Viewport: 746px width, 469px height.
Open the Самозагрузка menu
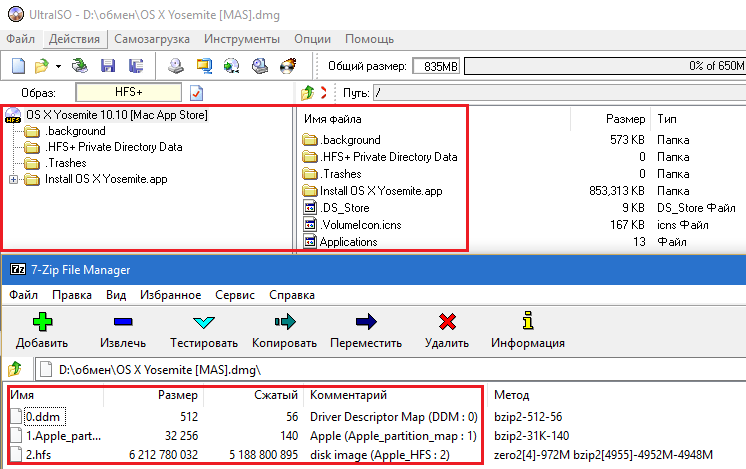pos(152,39)
